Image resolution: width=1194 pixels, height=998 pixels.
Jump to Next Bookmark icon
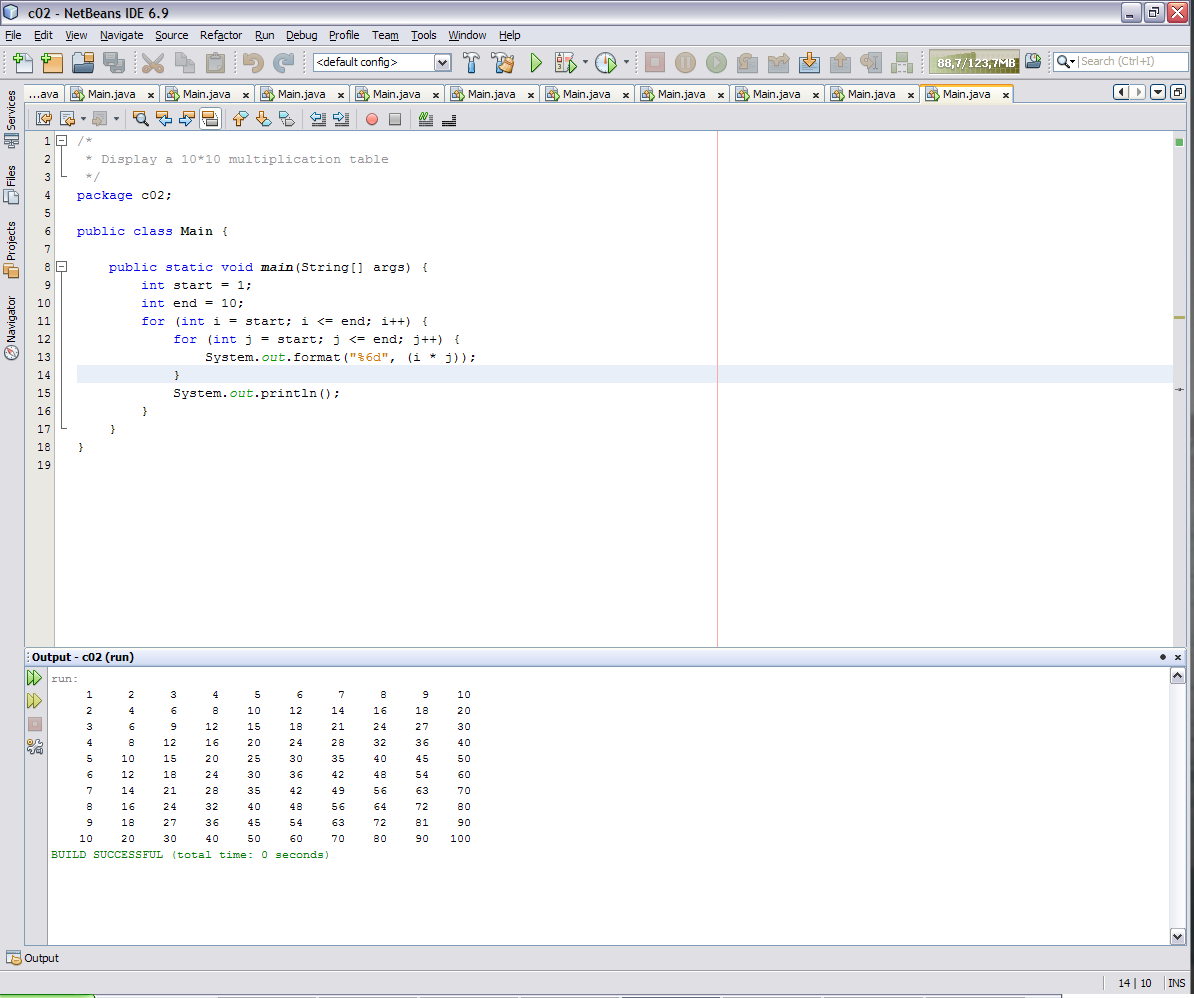pos(263,119)
